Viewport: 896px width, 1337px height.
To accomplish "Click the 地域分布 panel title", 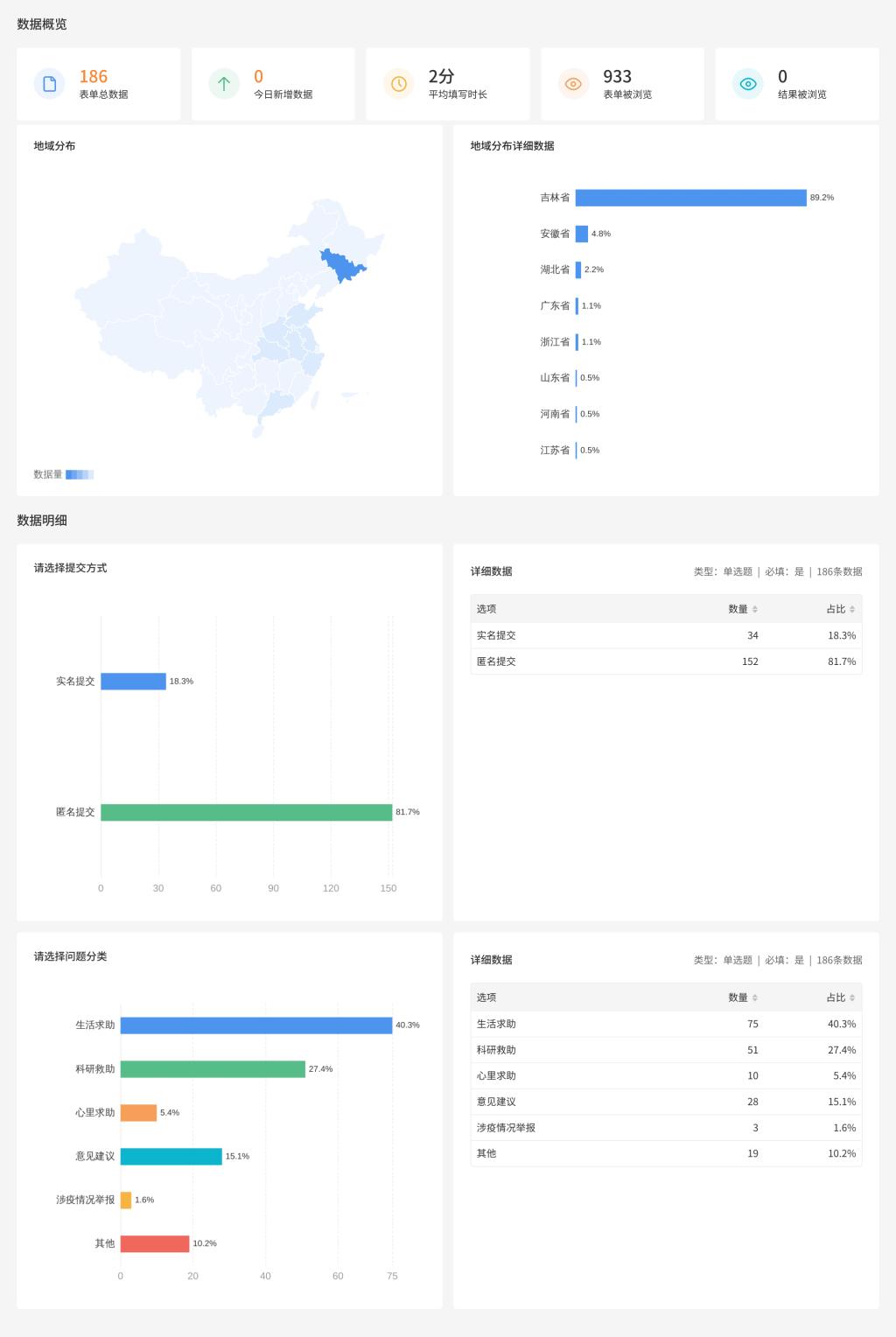I will tap(54, 146).
